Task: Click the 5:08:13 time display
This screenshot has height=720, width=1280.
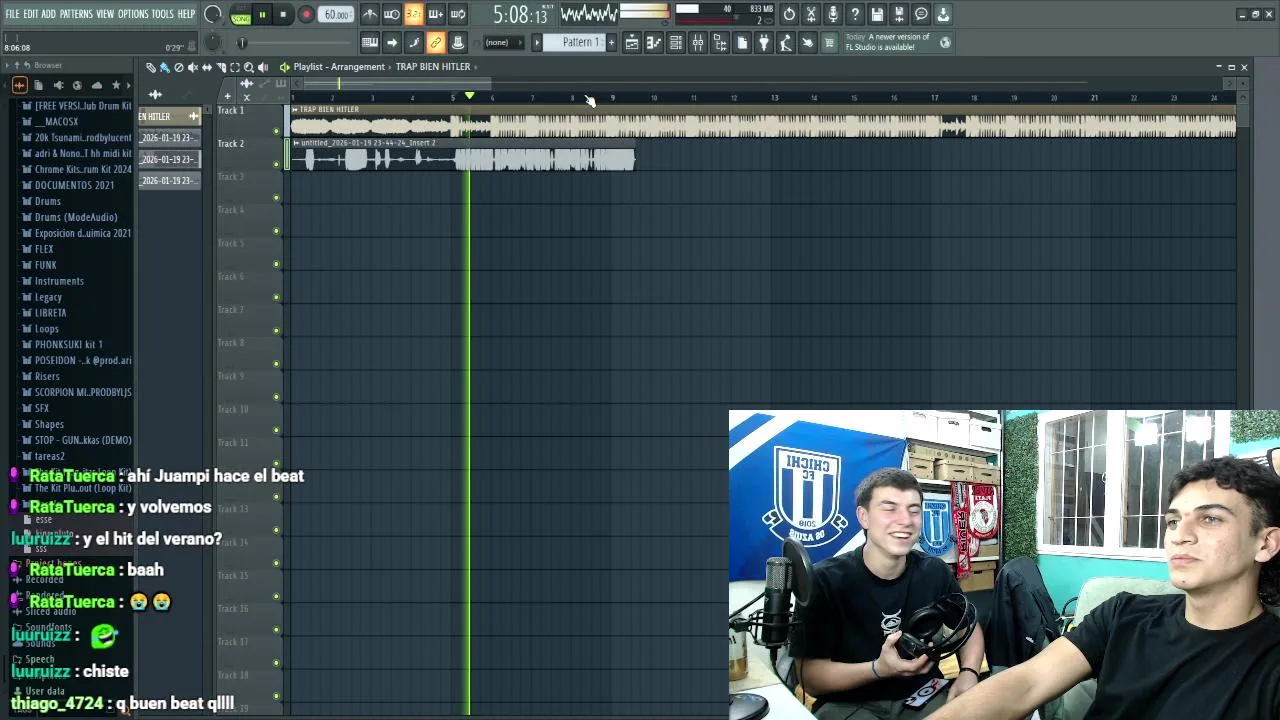Action: click(x=520, y=15)
